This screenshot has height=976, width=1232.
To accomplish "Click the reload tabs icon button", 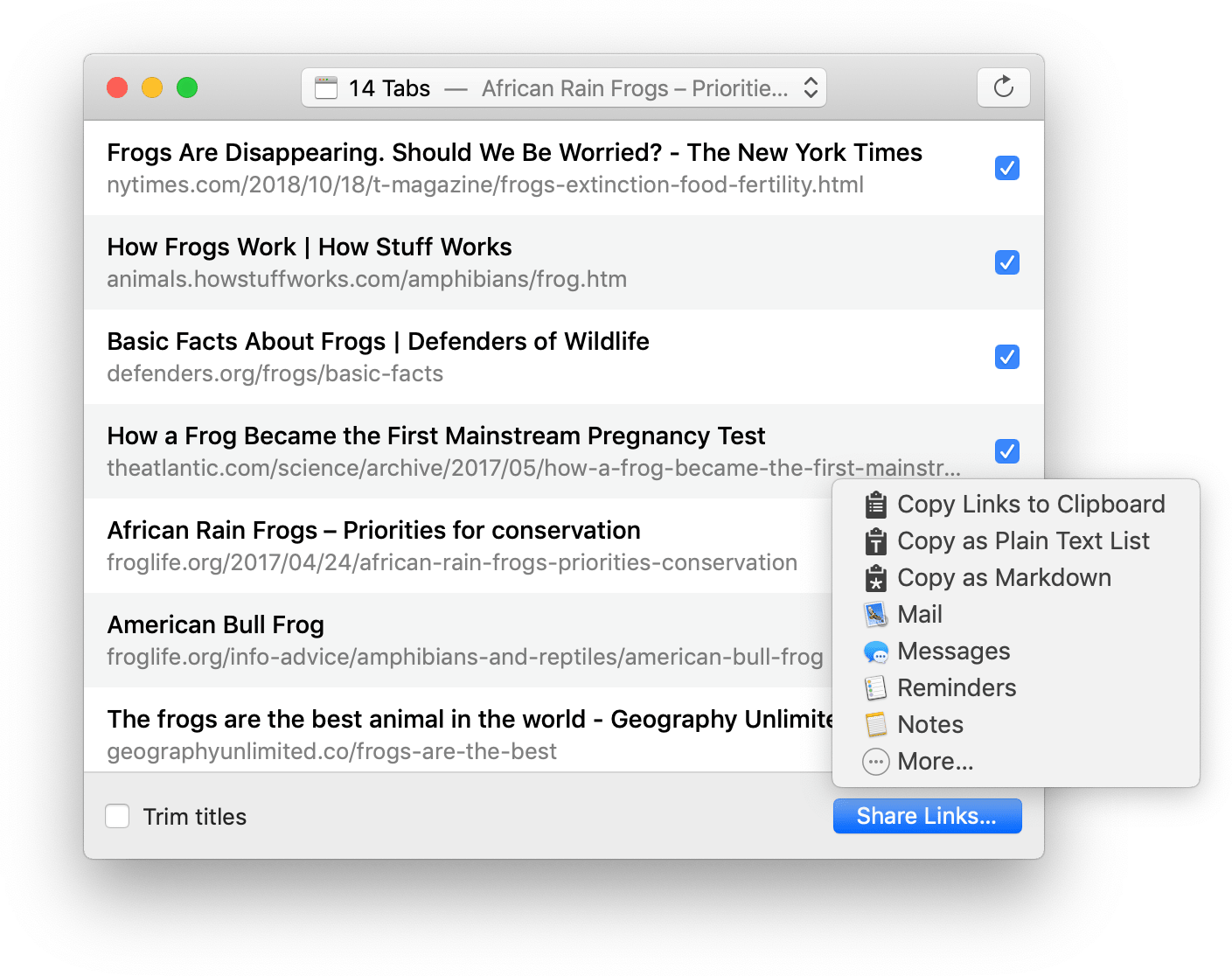I will point(1003,87).
